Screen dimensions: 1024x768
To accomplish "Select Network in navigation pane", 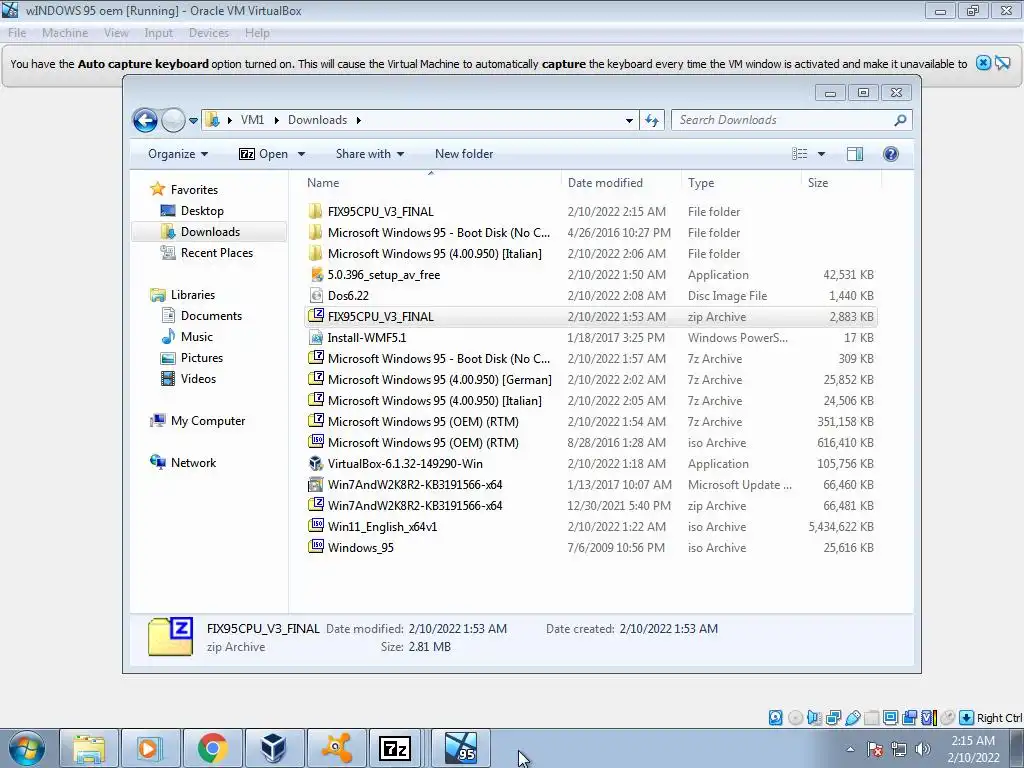I will click(193, 463).
